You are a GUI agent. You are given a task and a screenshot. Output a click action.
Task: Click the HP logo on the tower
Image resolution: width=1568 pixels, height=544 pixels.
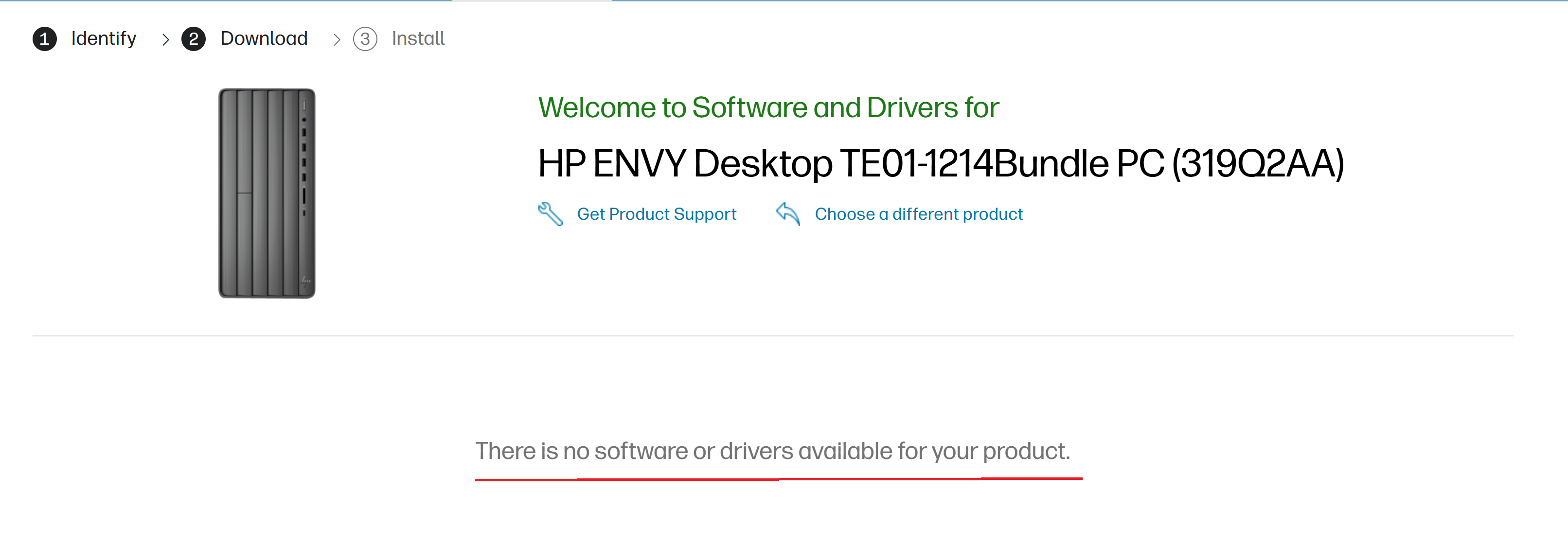pos(305,281)
